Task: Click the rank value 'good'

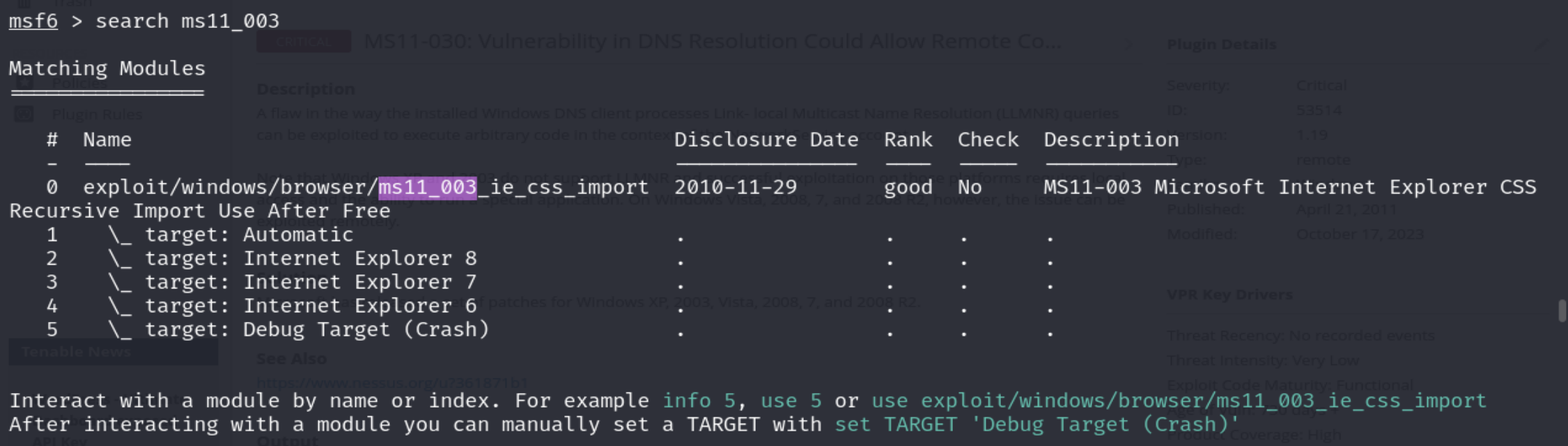Action: (908, 187)
